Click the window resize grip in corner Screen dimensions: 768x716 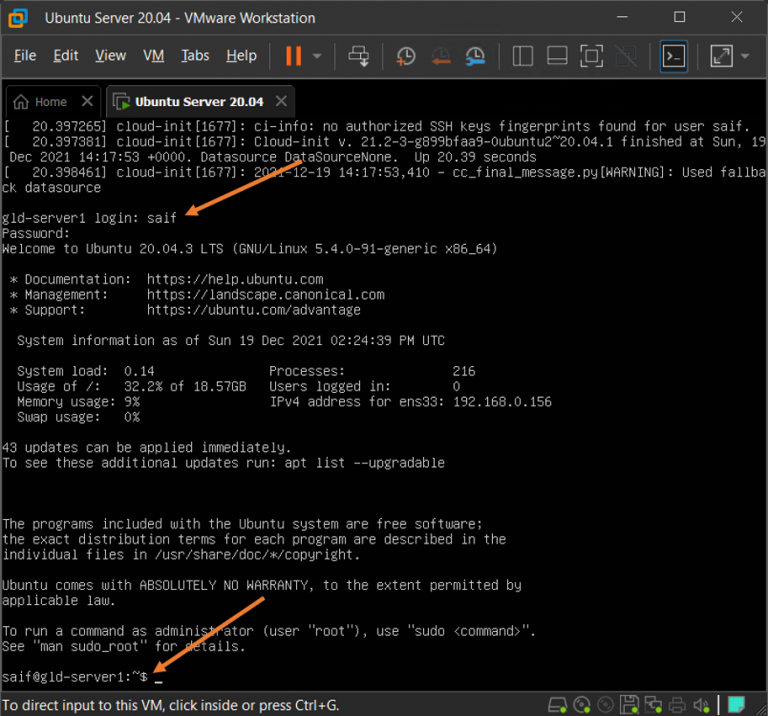click(761, 709)
